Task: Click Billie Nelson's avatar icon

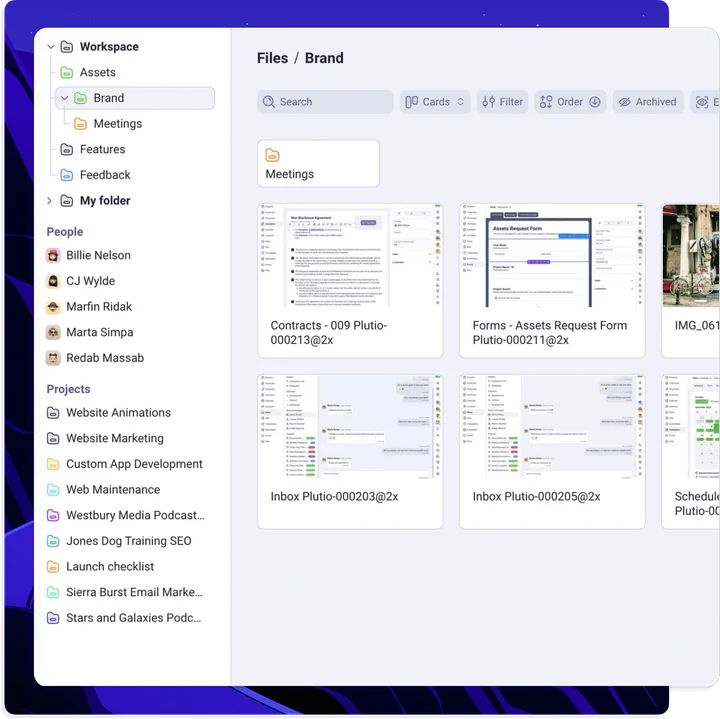Action: [x=54, y=256]
